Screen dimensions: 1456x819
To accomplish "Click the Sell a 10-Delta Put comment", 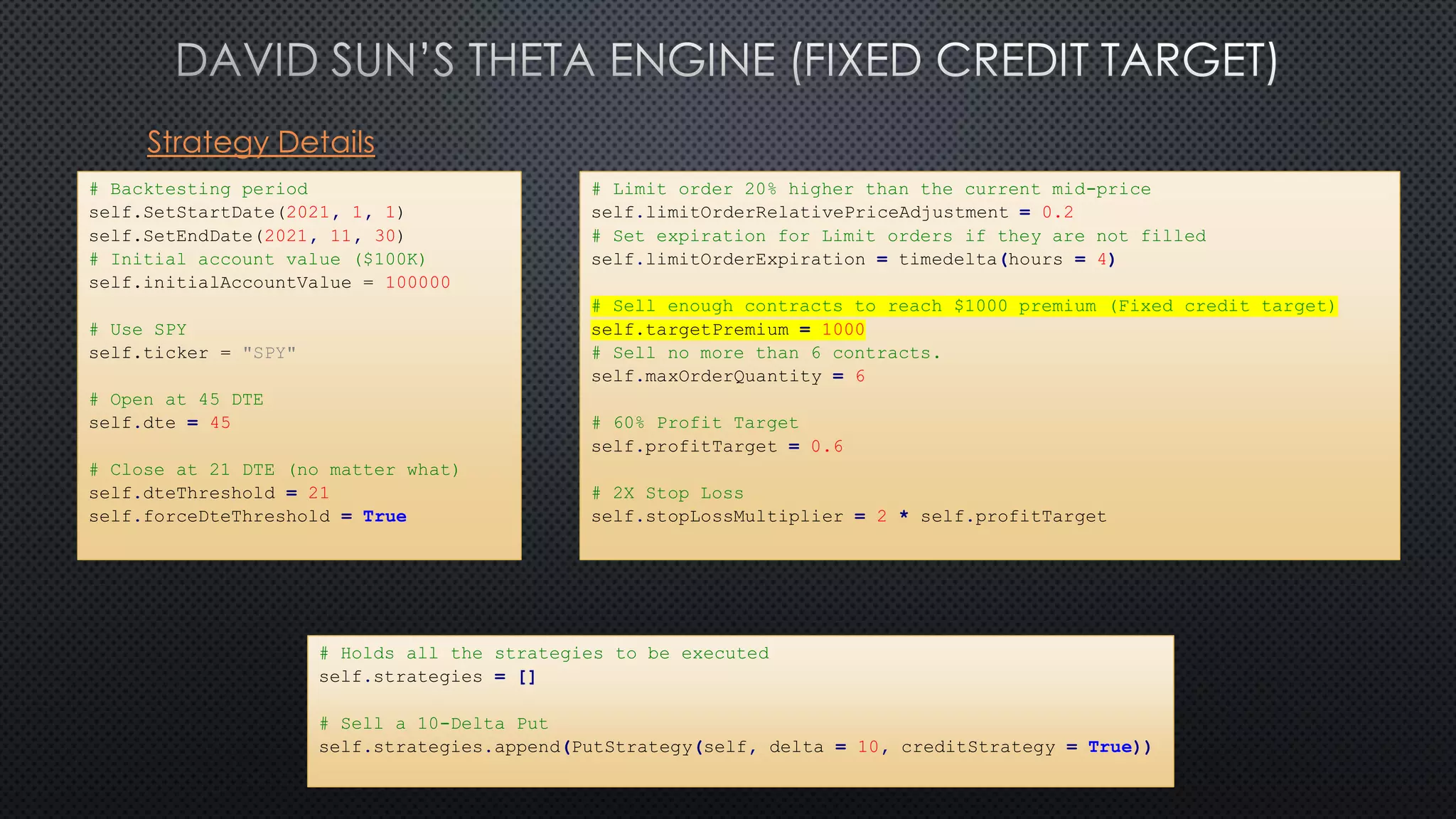I will [x=434, y=724].
